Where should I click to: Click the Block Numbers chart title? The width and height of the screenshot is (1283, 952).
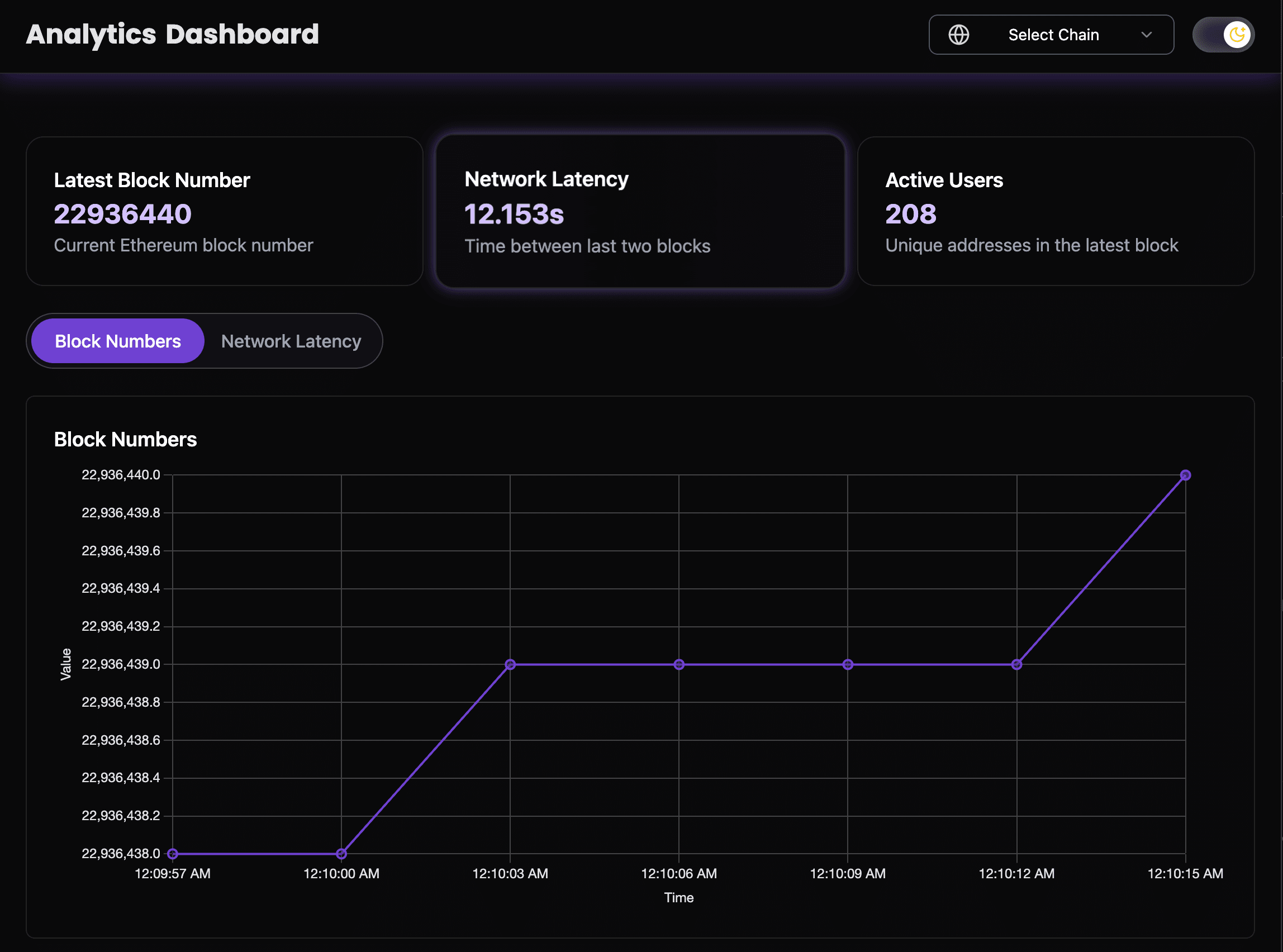126,439
